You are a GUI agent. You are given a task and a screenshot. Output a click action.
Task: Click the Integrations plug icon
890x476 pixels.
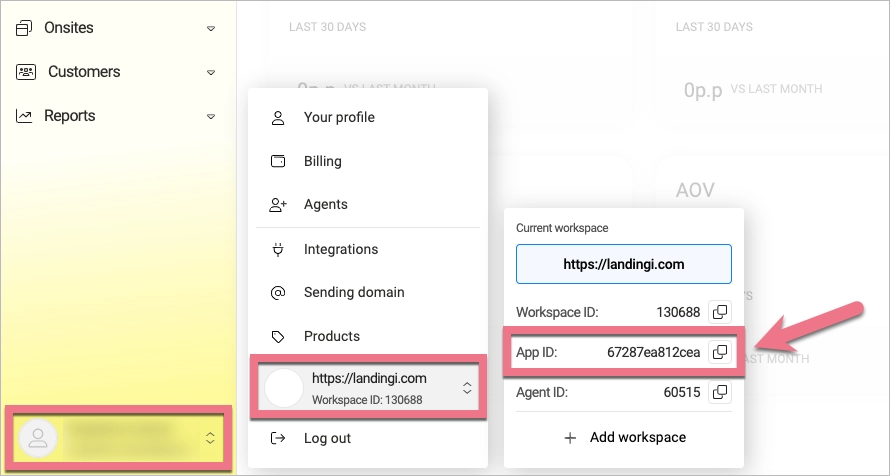coord(278,250)
